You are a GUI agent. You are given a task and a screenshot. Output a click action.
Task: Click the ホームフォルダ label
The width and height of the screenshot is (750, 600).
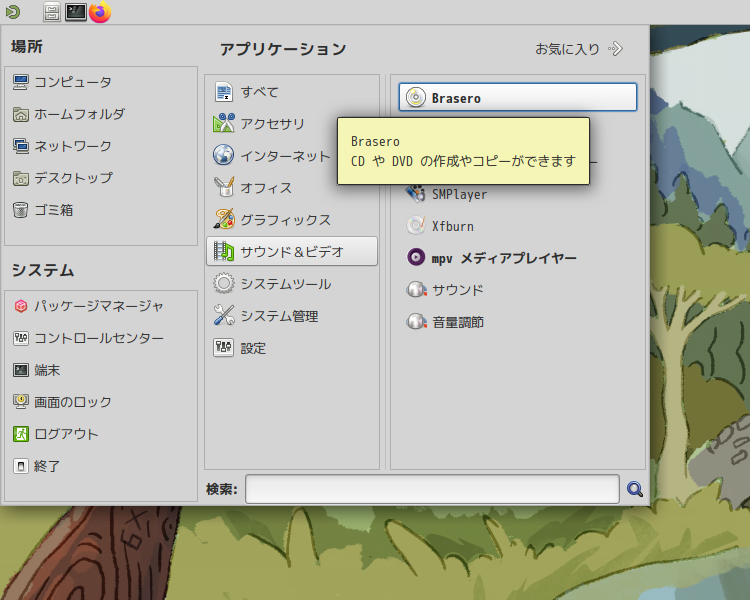click(79, 114)
